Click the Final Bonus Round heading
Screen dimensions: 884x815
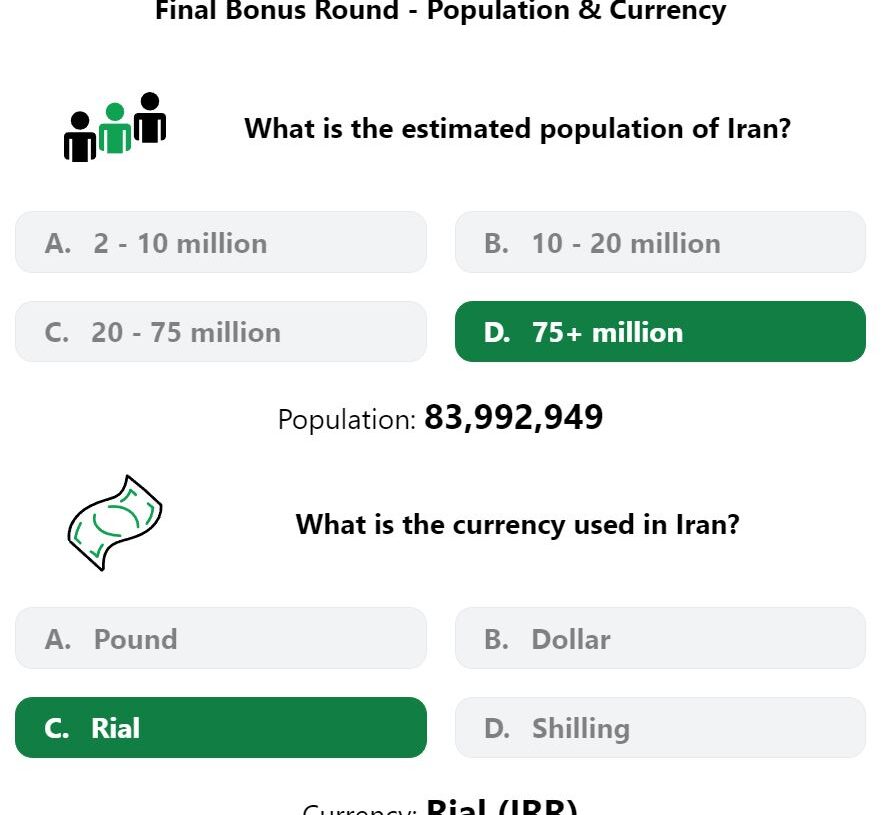pyautogui.click(x=441, y=11)
